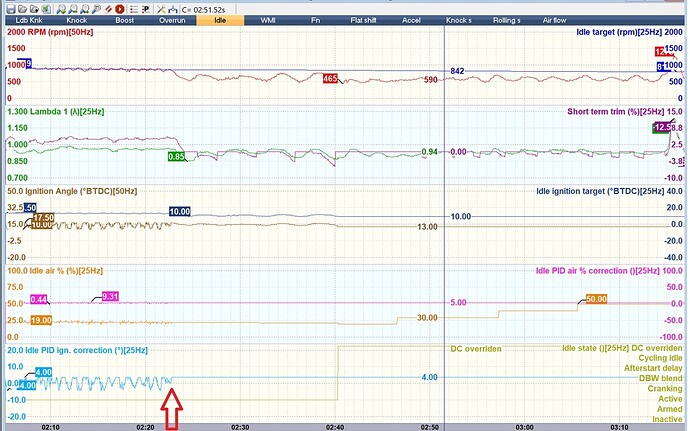Screen dimensions: 690x431
Task: Export data with the spreadsheet icon
Action: click(46, 9)
